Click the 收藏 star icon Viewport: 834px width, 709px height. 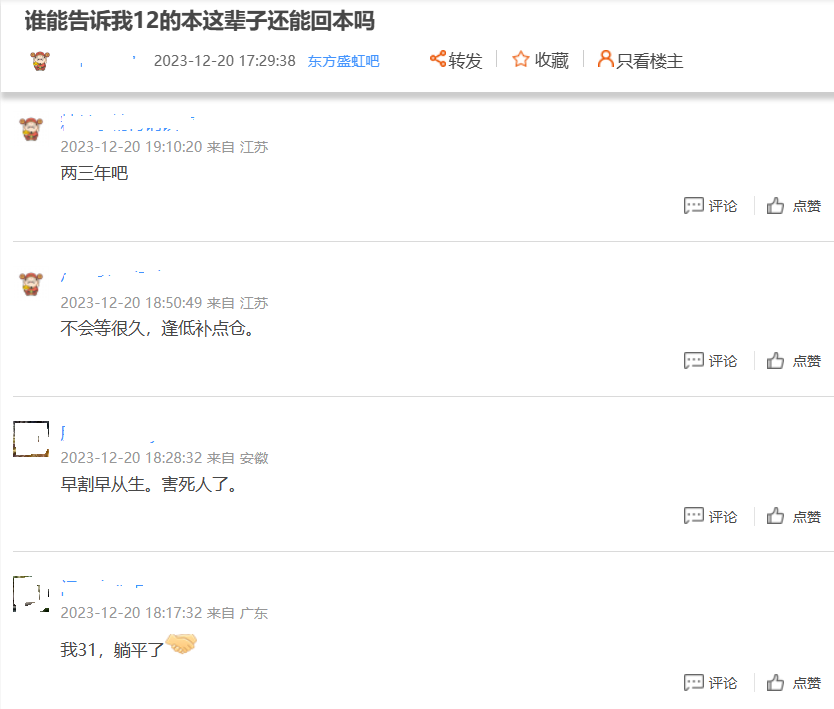[521, 59]
